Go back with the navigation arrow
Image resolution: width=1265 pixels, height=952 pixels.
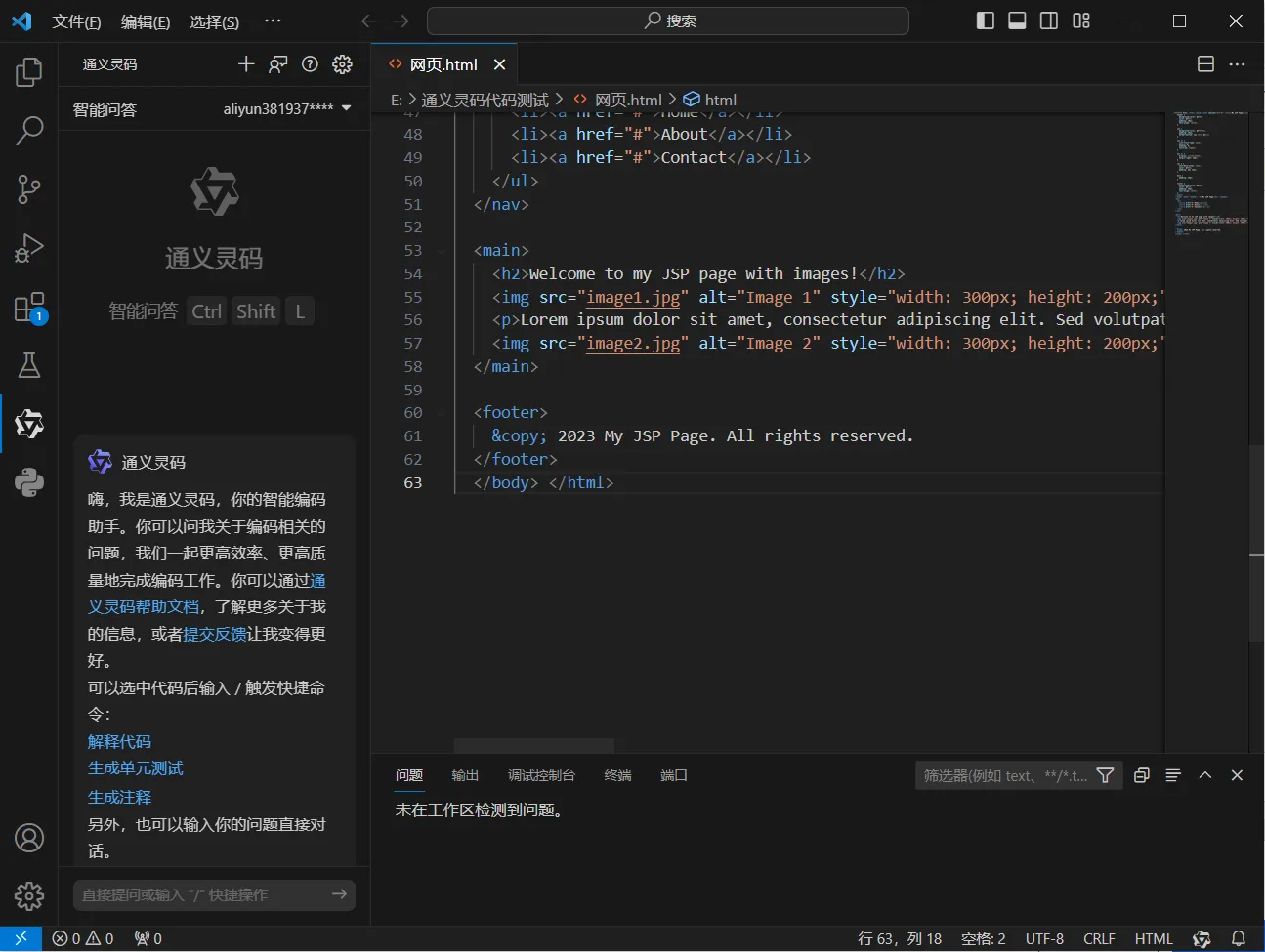368,21
